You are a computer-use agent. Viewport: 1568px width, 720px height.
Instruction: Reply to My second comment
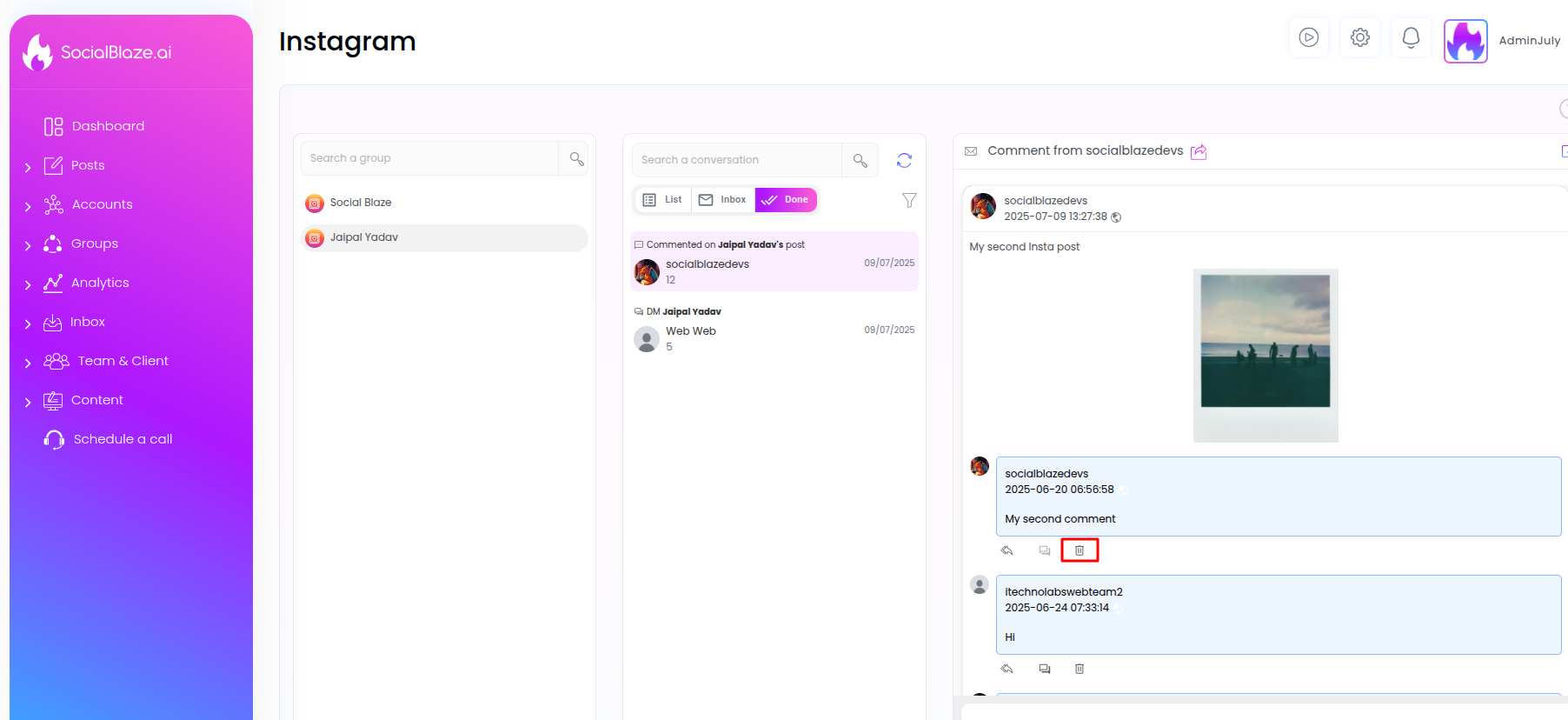(x=1007, y=550)
